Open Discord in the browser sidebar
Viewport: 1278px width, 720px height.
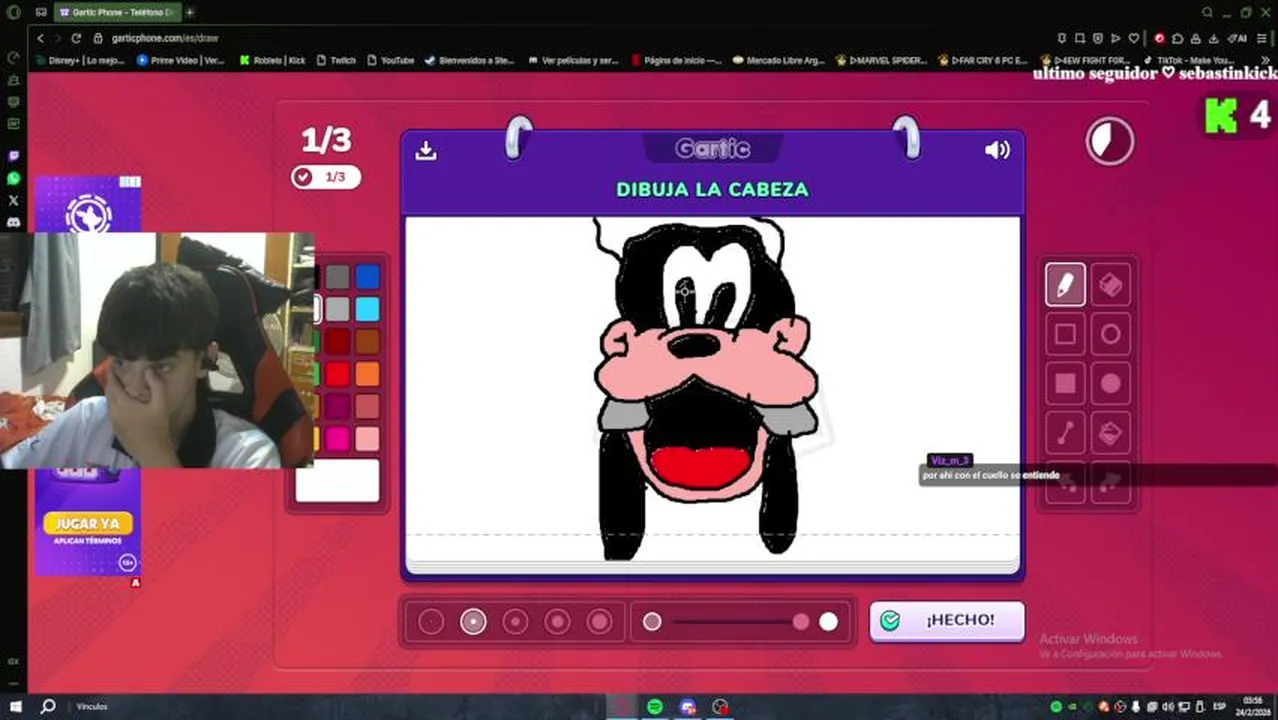click(13, 222)
